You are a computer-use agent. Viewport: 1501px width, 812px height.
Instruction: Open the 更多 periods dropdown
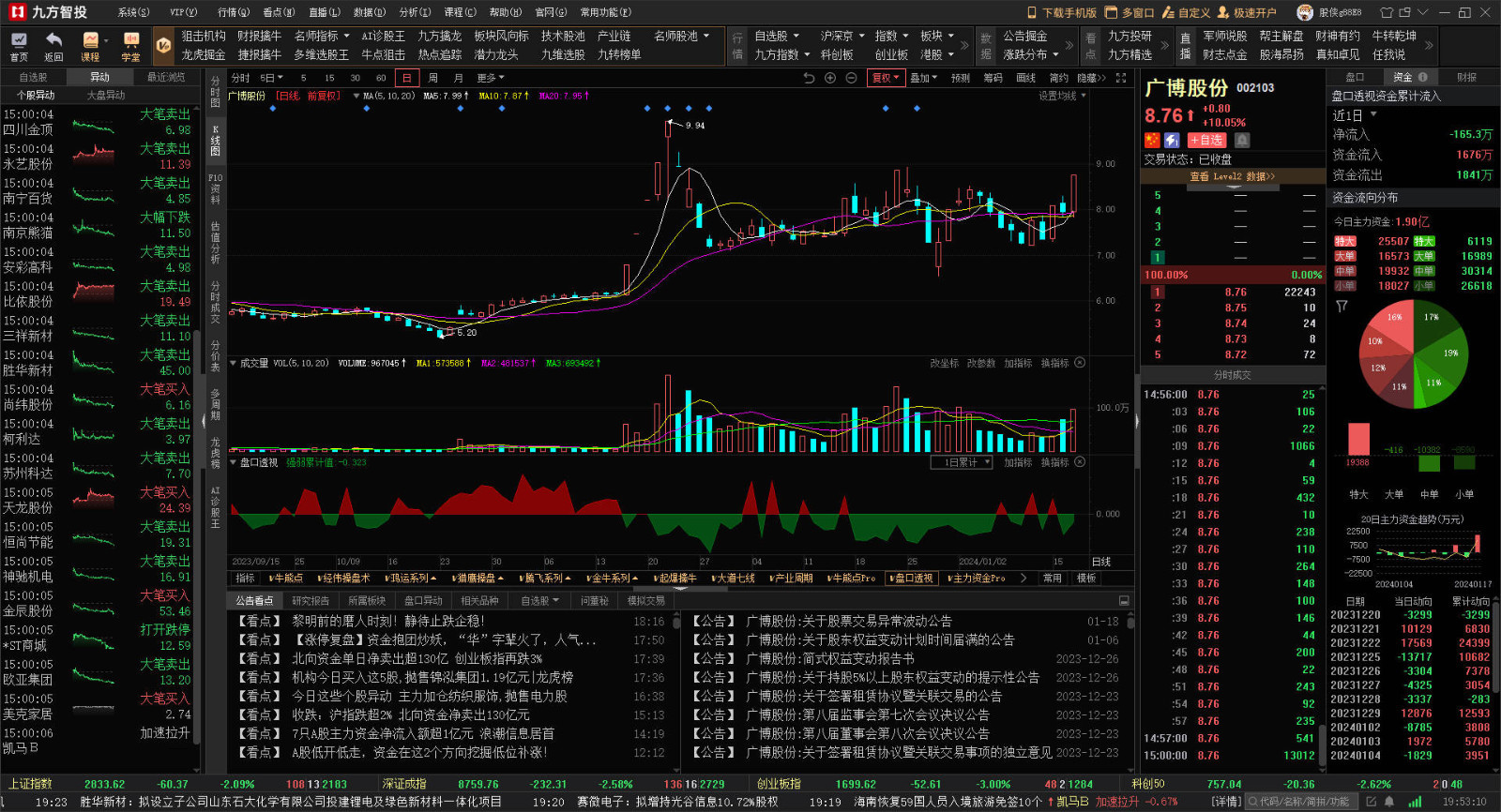491,78
